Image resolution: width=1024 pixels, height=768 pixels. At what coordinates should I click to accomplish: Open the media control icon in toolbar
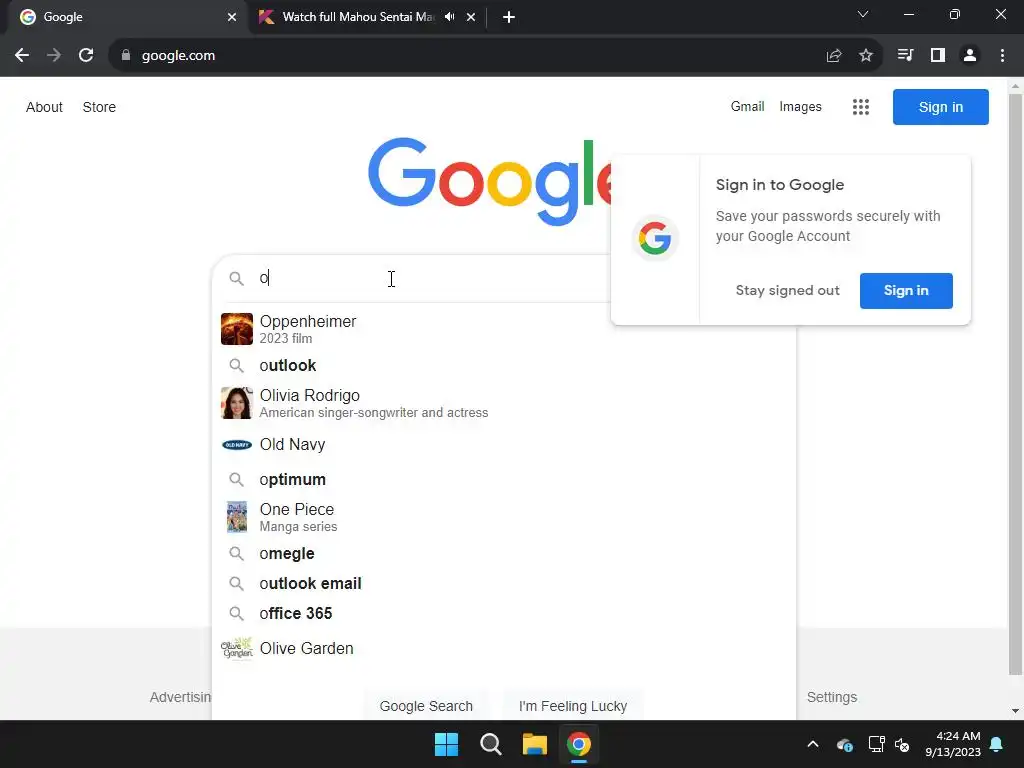pyautogui.click(x=905, y=56)
